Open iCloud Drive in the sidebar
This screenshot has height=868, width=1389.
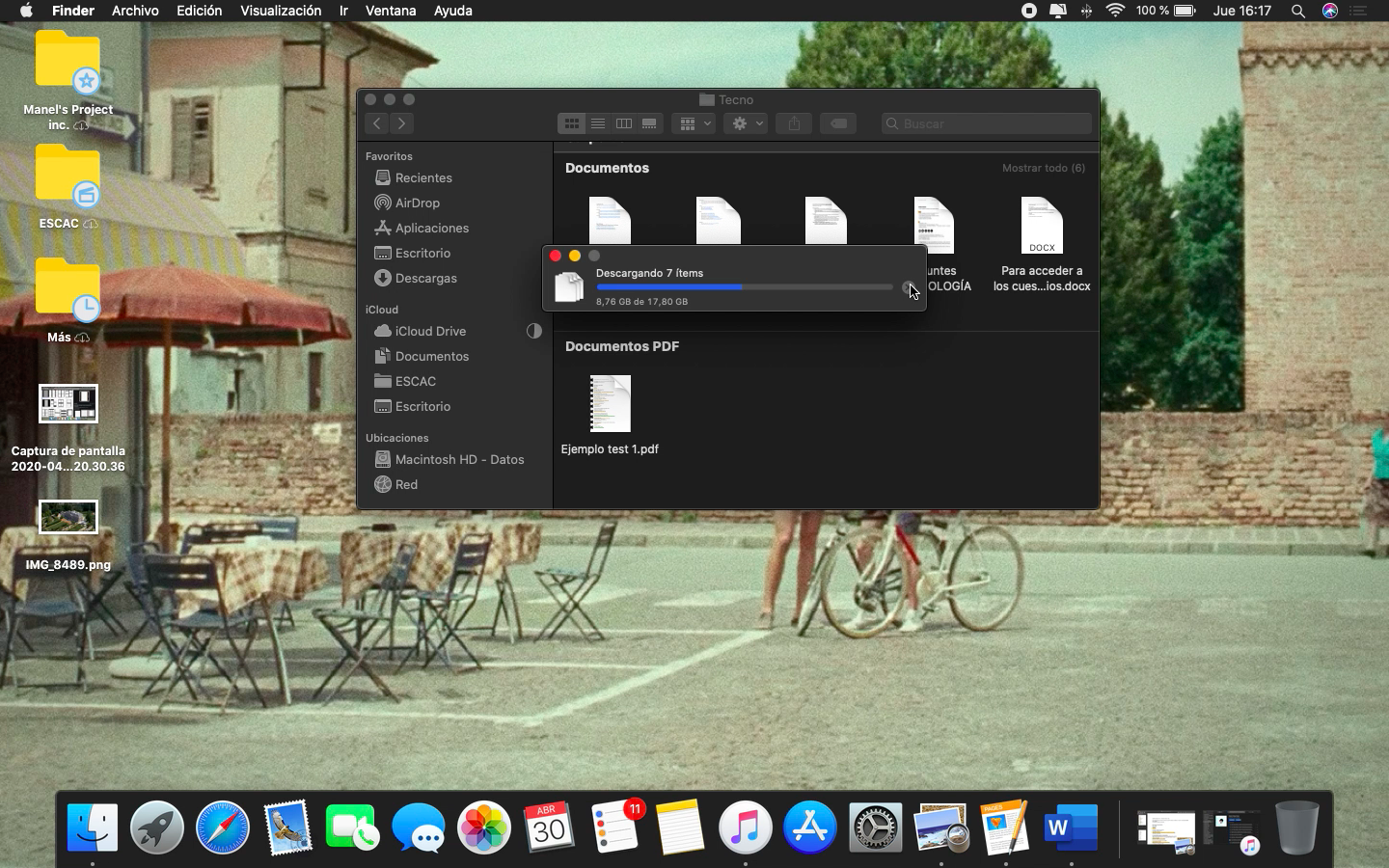coord(430,331)
